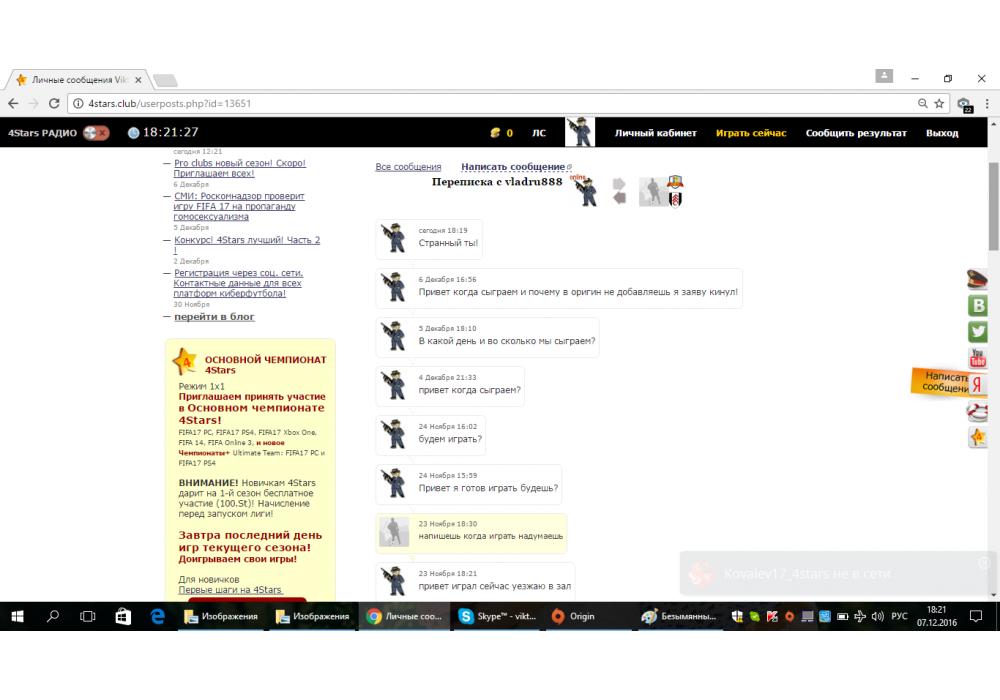Open the green Twitter bird icon

pyautogui.click(x=978, y=332)
